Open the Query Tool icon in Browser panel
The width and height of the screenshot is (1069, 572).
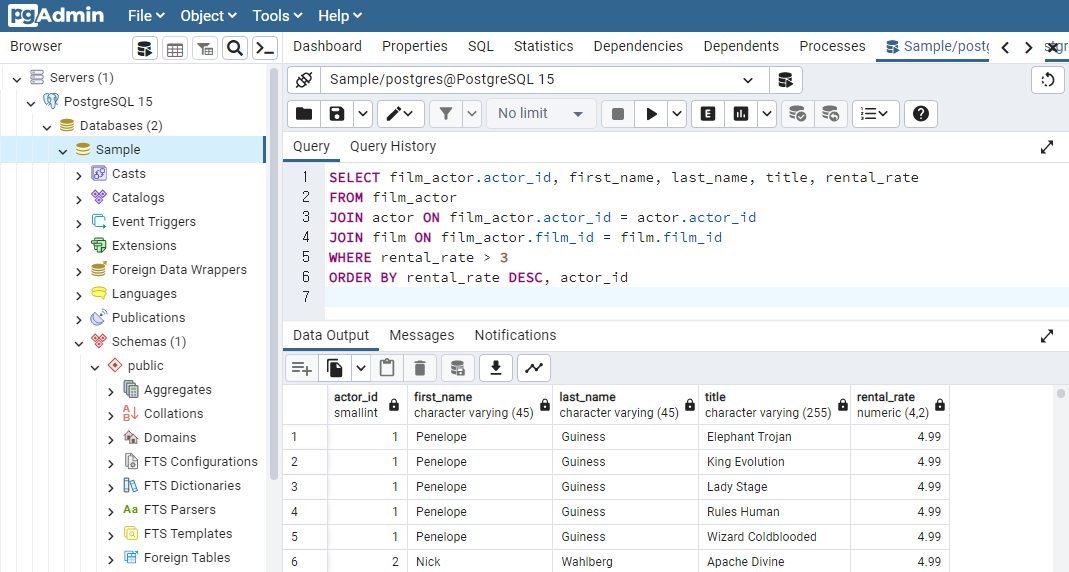click(x=145, y=48)
